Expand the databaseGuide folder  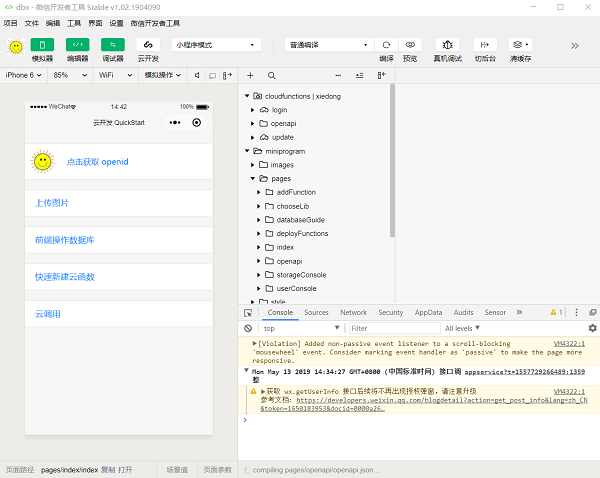[259, 220]
